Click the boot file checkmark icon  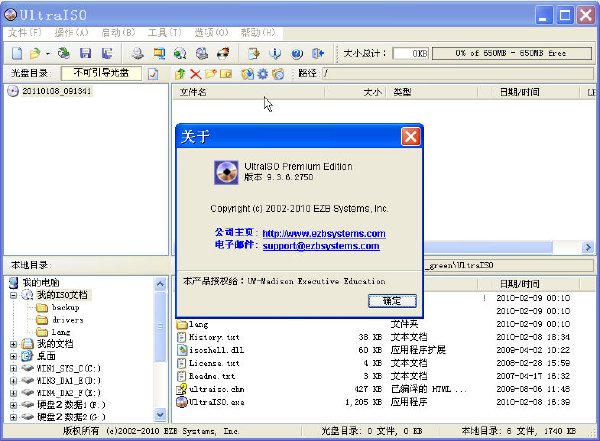click(x=153, y=74)
